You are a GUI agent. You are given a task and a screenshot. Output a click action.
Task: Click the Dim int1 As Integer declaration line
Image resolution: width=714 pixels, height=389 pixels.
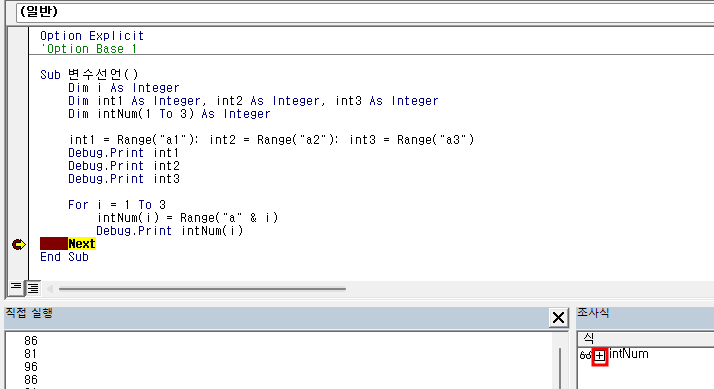pos(253,101)
